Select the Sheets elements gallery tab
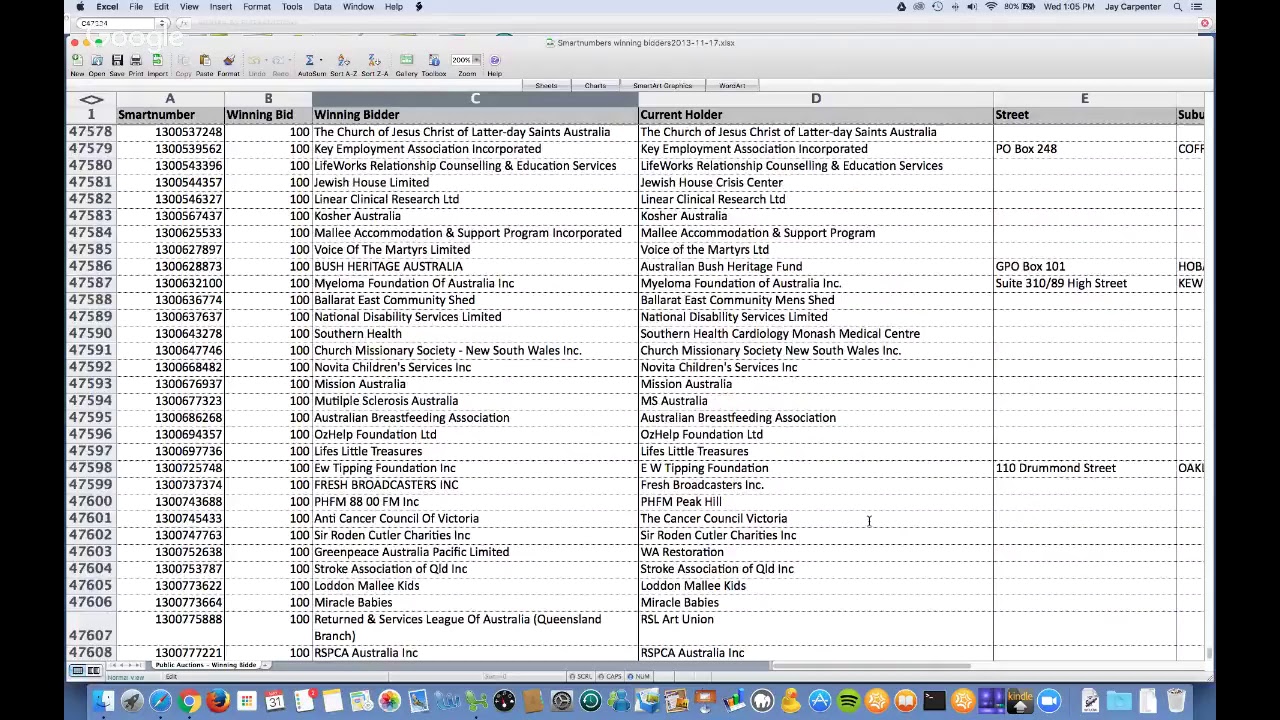 point(546,86)
